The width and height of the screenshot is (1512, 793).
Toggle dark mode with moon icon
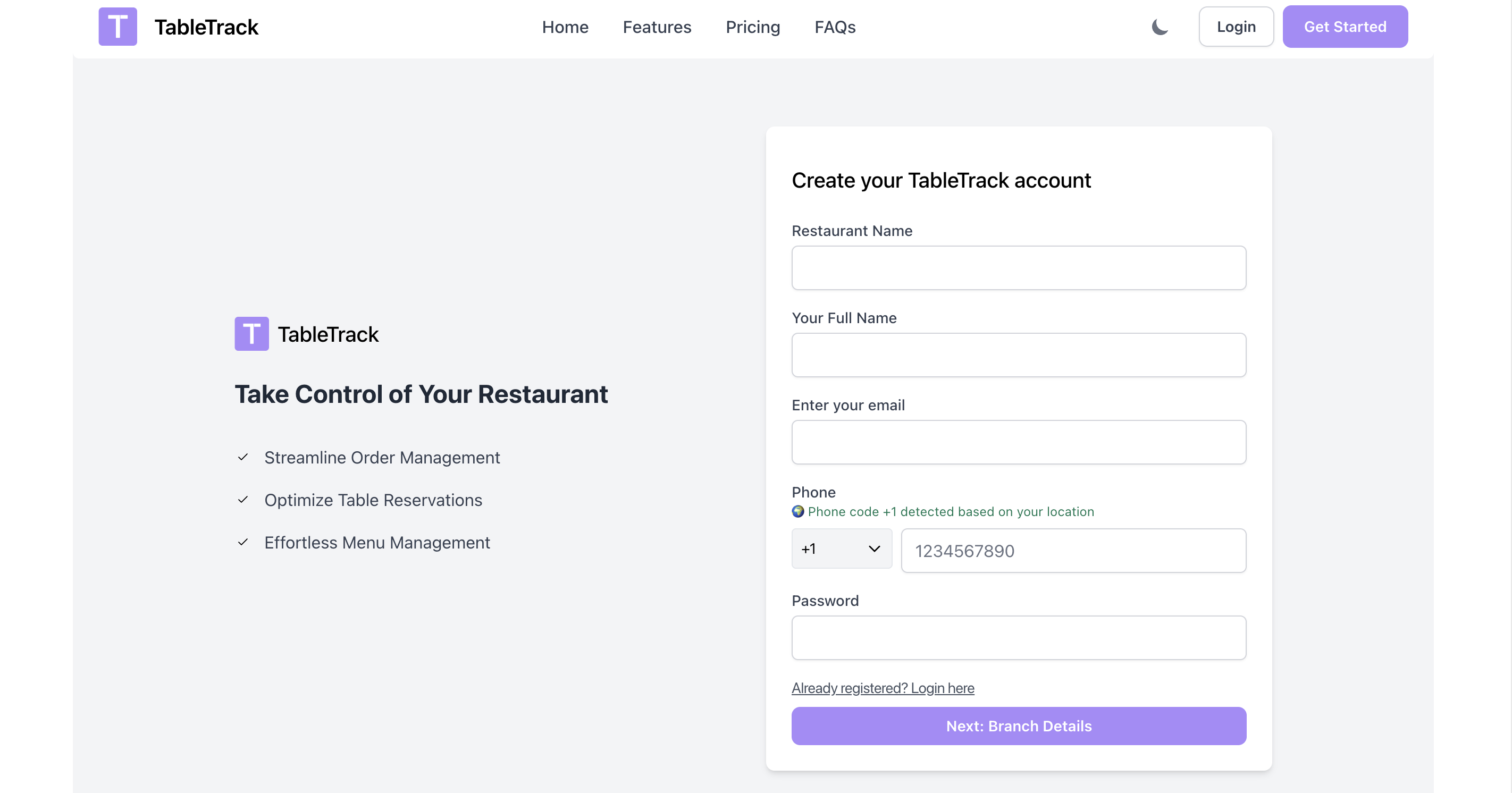1159,27
